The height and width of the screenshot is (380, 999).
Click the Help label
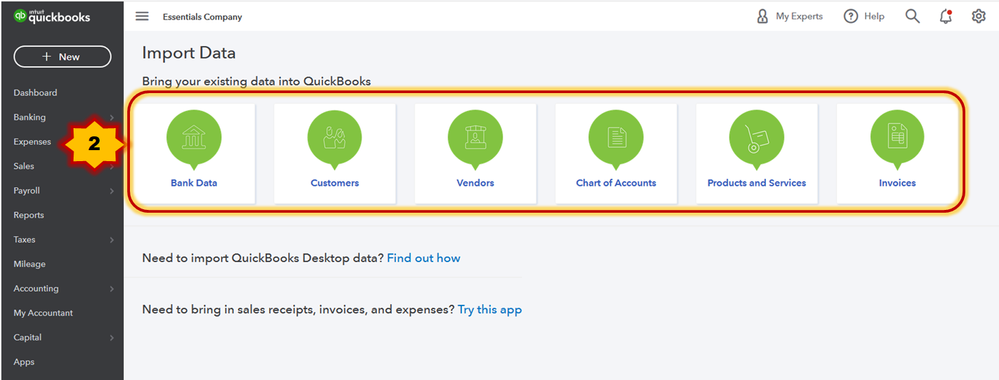874,17
